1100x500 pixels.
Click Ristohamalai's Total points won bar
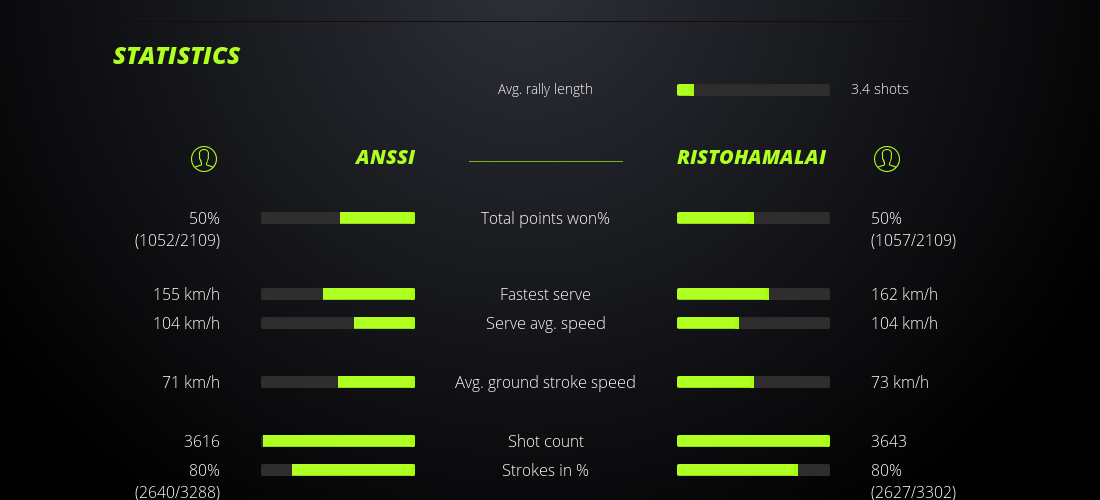[753, 218]
